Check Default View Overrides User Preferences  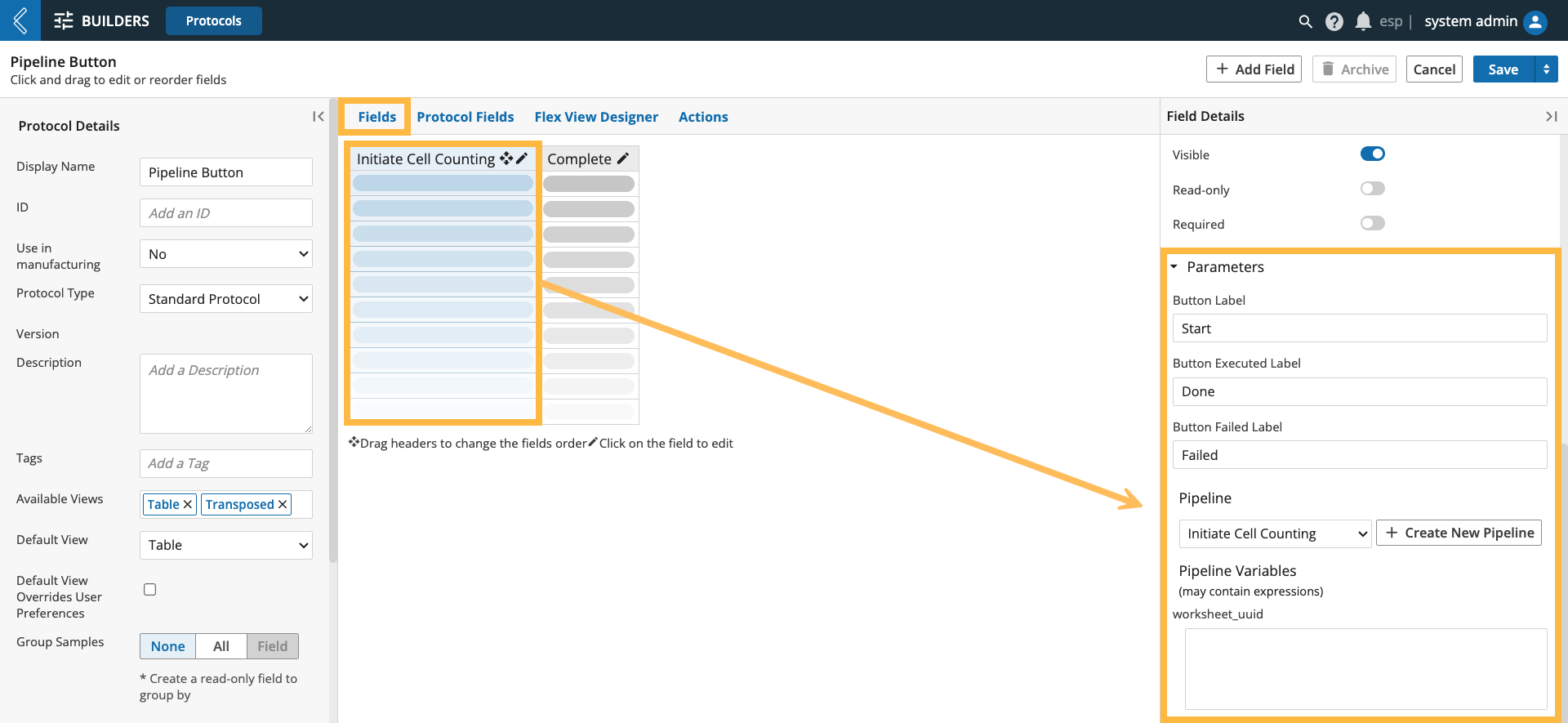pos(150,589)
